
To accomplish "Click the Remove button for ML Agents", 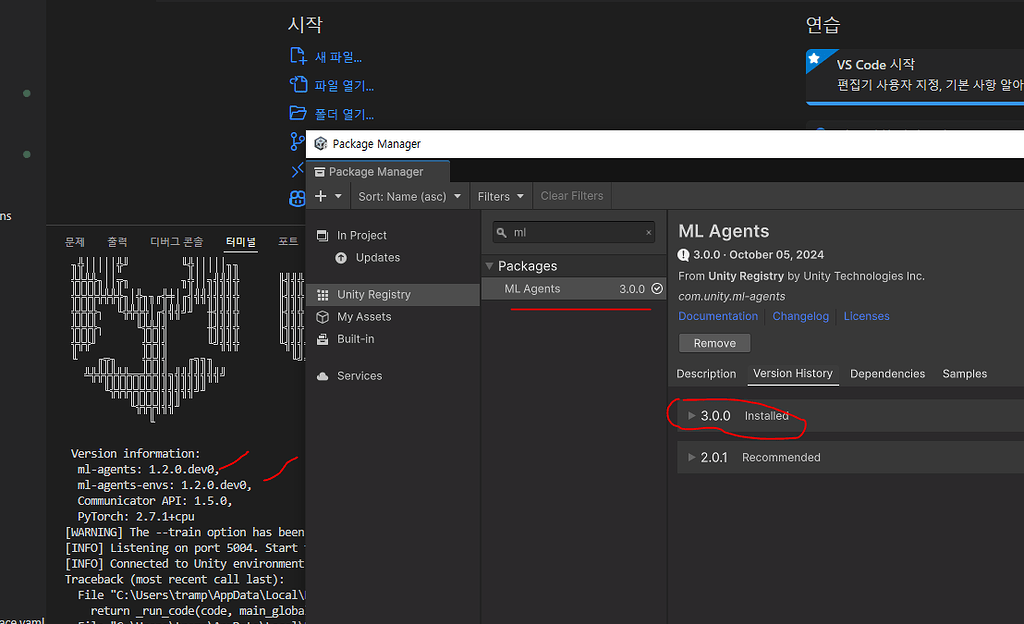I will point(714,342).
